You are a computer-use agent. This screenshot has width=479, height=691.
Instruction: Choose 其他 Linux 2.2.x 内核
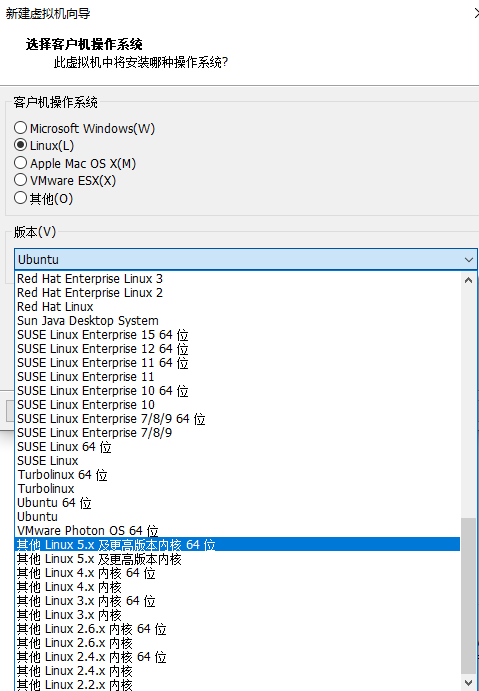click(x=237, y=684)
